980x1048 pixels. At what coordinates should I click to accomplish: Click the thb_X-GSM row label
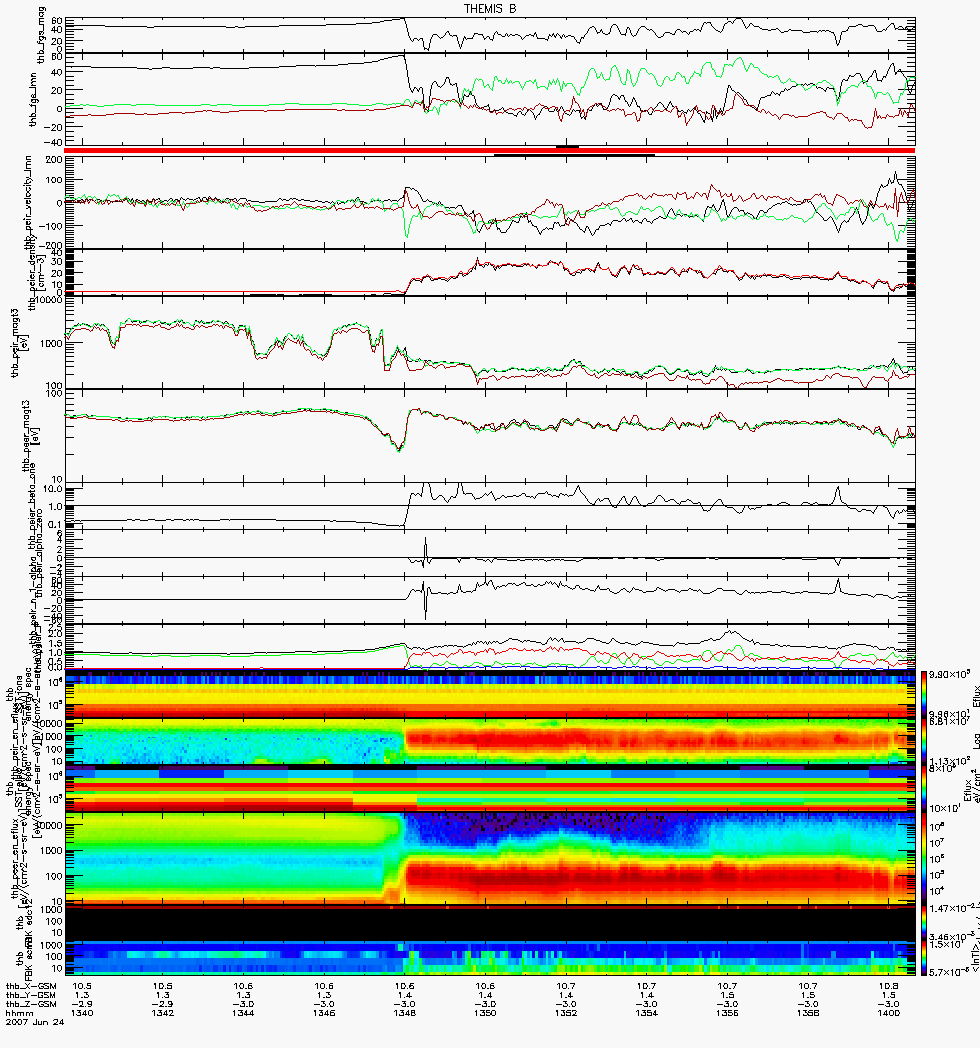(x=31, y=986)
